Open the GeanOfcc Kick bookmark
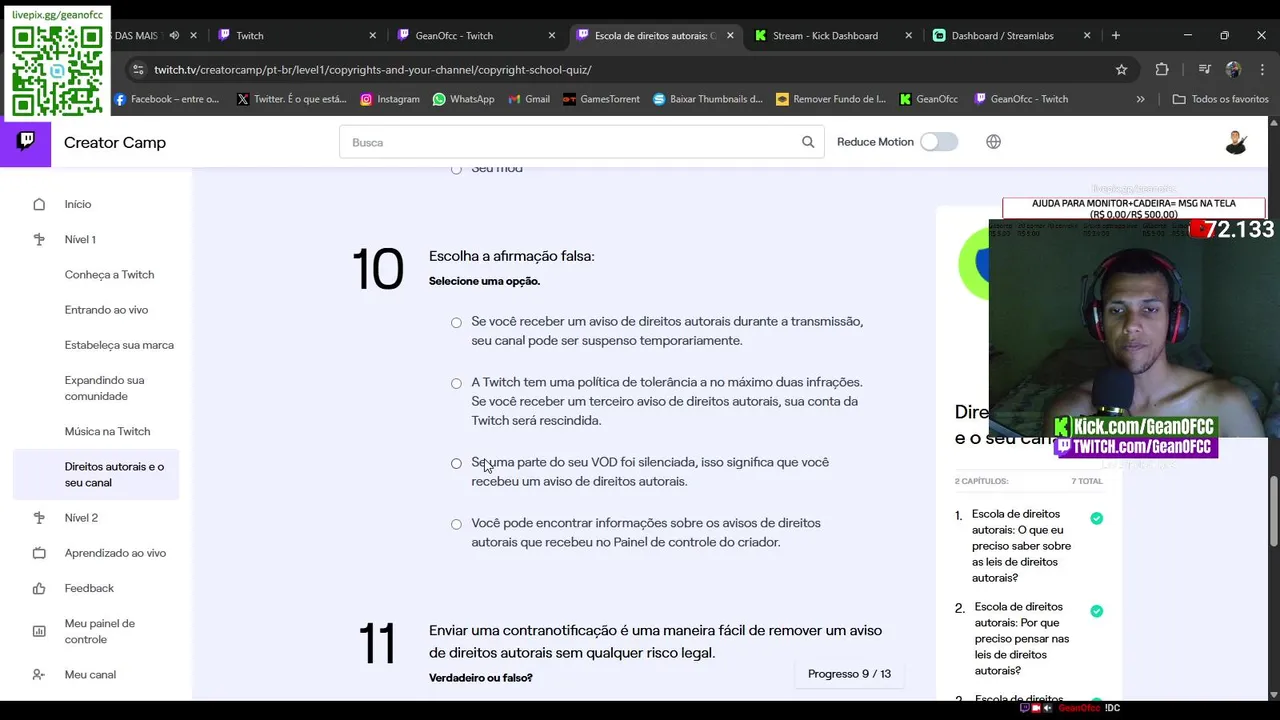1280x720 pixels. (x=929, y=99)
